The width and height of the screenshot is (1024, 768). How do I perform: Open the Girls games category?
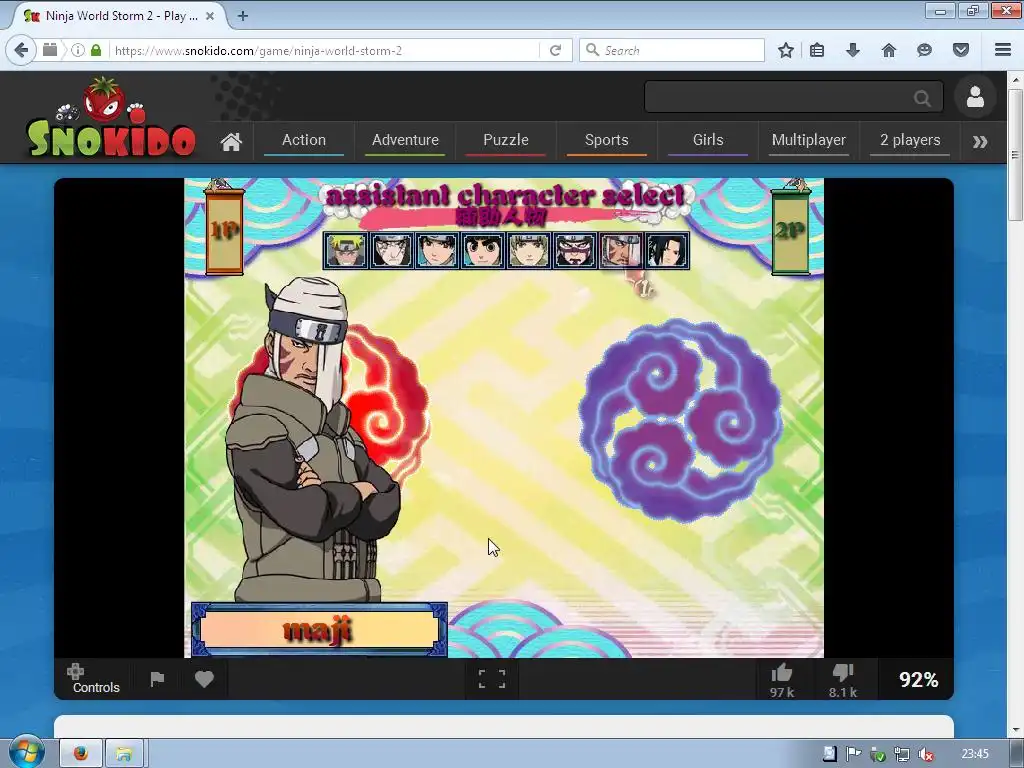(708, 140)
